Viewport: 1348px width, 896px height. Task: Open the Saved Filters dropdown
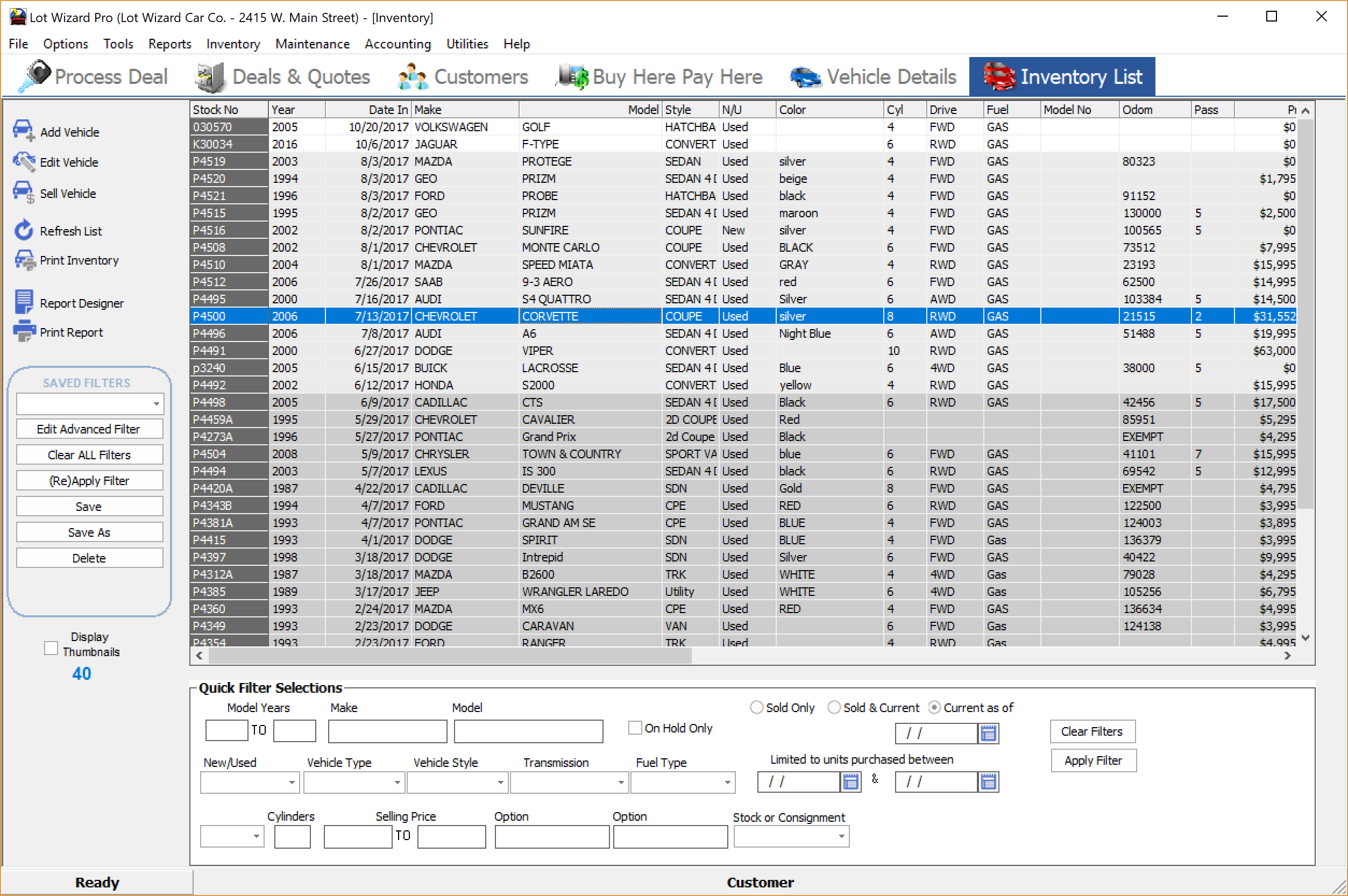click(155, 403)
